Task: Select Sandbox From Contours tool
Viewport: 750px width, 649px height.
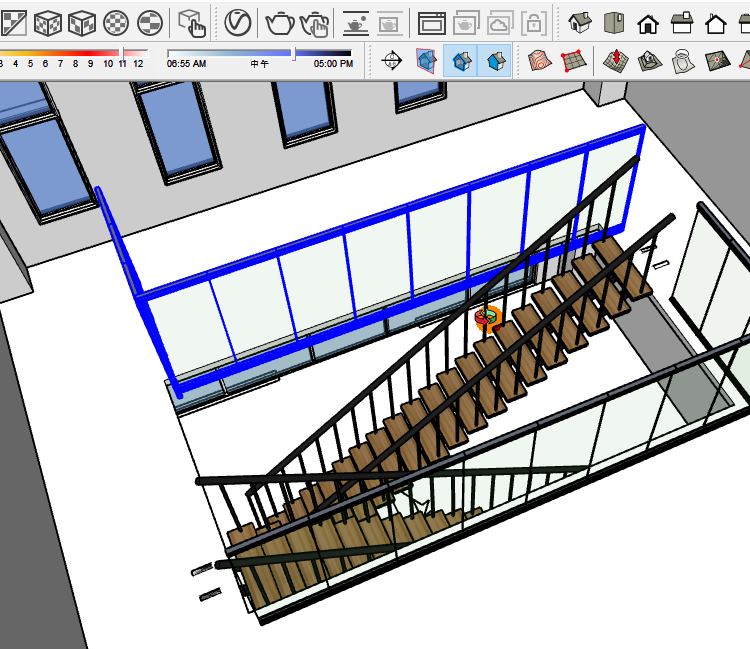Action: [x=540, y=61]
